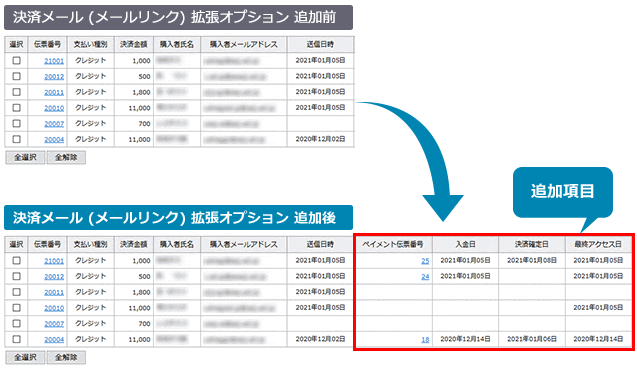The height and width of the screenshot is (370, 637).
Task: Select row 20012 checkbox in 追加後 table
Action: pyautogui.click(x=16, y=276)
